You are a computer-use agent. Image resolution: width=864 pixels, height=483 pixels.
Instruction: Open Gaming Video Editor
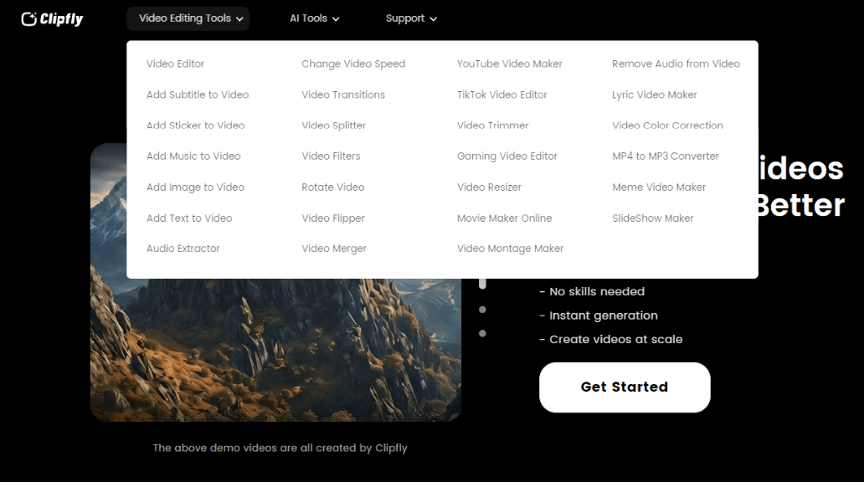507,156
